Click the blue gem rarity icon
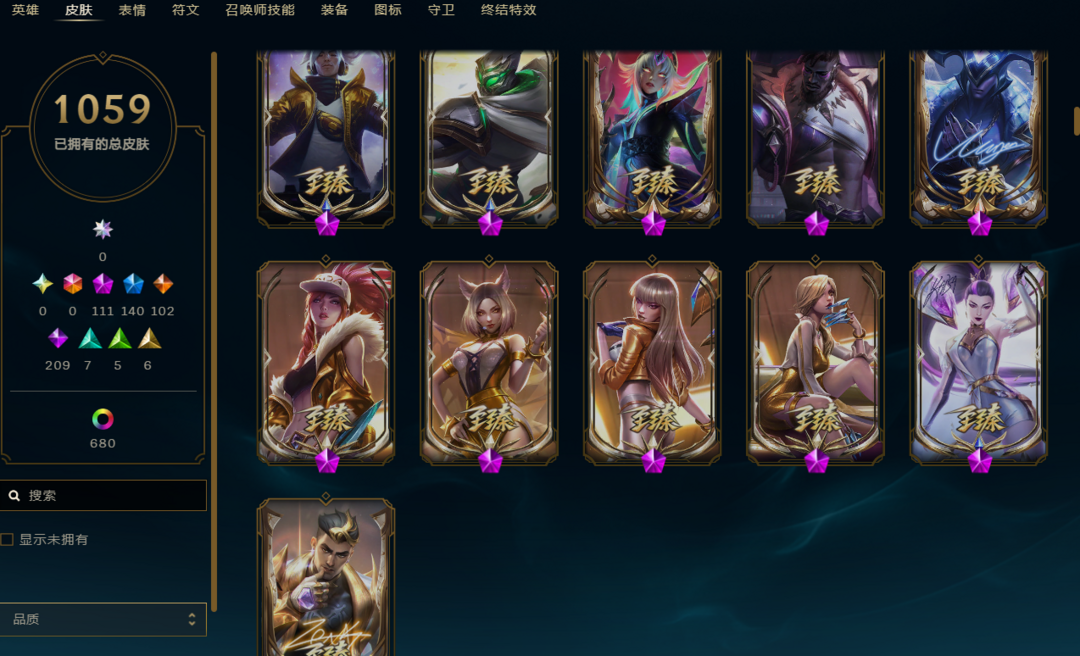1080x656 pixels. click(133, 283)
